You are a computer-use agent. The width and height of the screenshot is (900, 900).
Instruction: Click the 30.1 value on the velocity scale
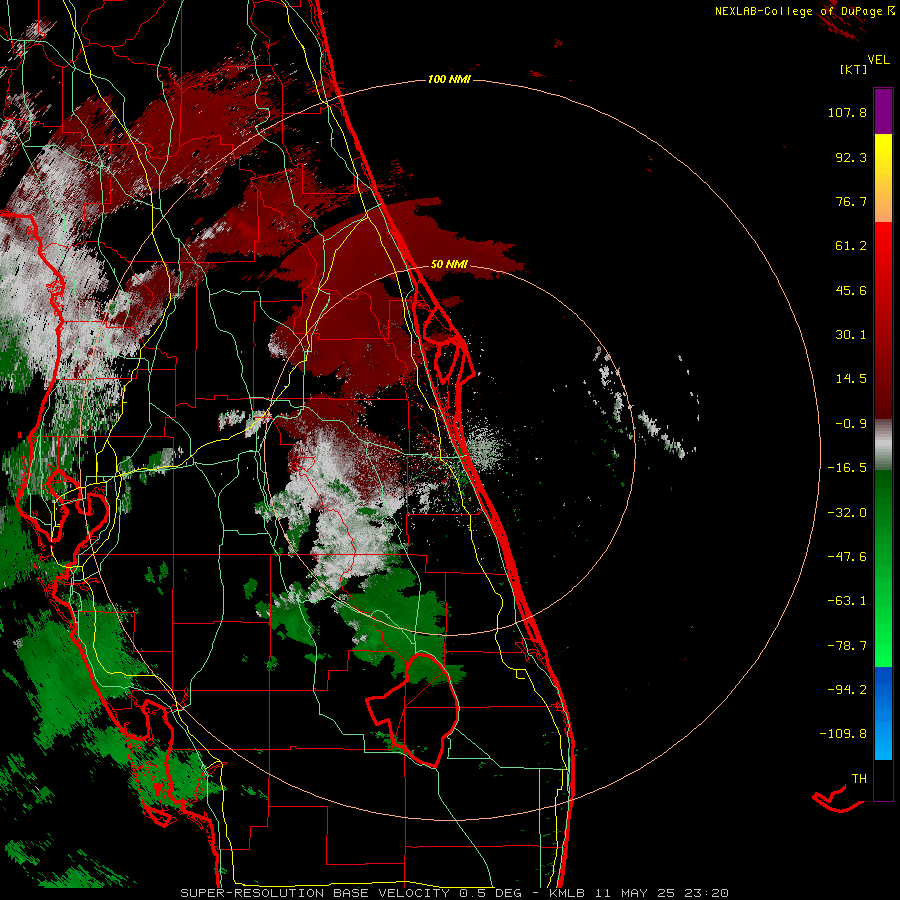tap(851, 335)
